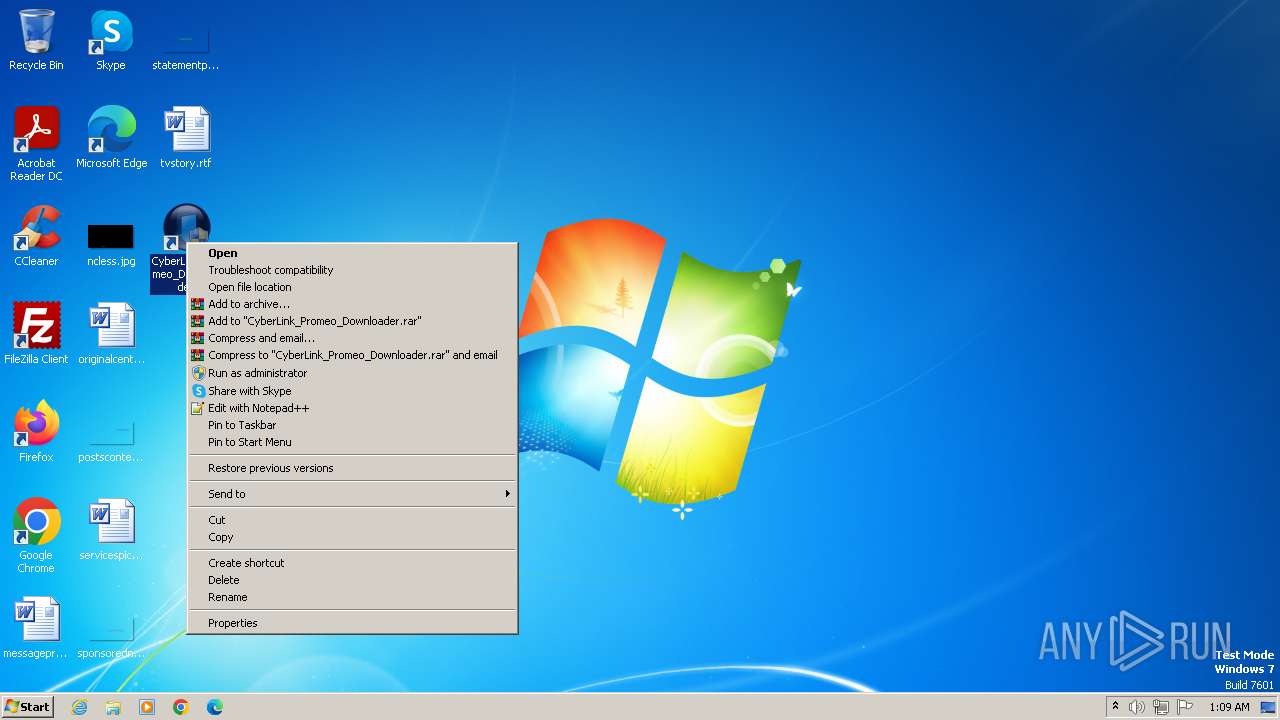Choose Copy from the context menu
This screenshot has width=1280, height=720.
pyautogui.click(x=353, y=537)
